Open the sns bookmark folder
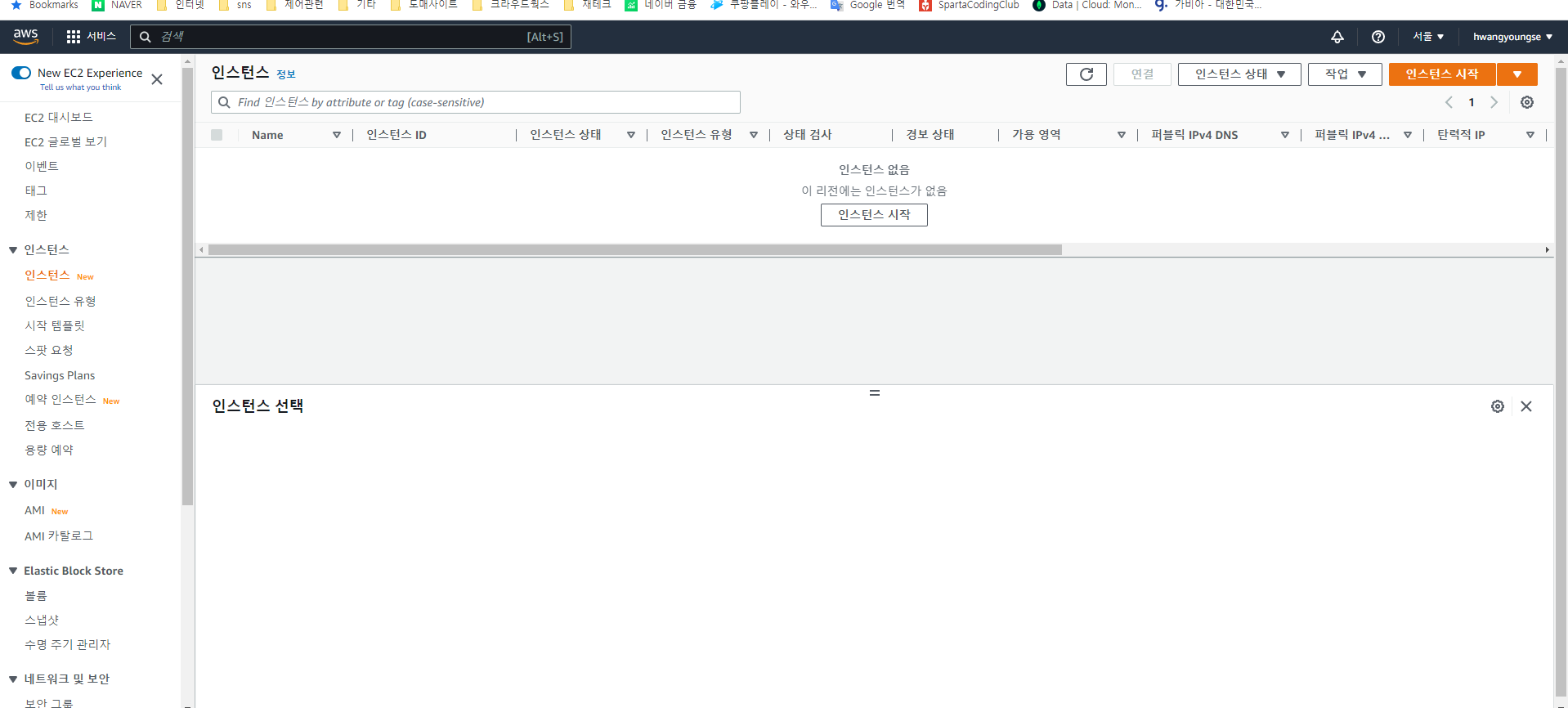This screenshot has height=708, width=1568. click(235, 5)
